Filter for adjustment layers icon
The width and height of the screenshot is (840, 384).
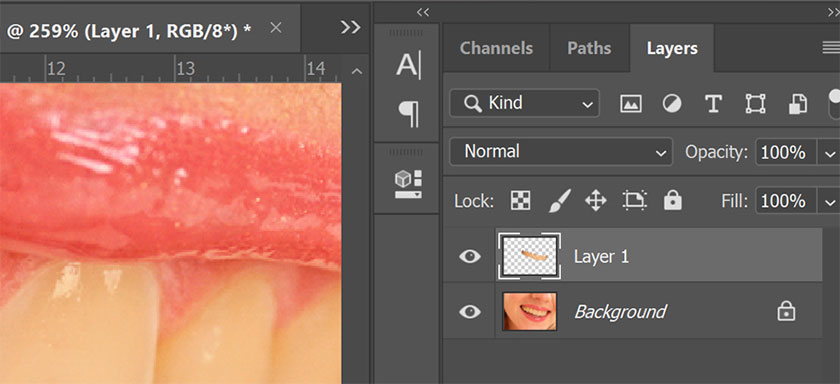click(672, 103)
